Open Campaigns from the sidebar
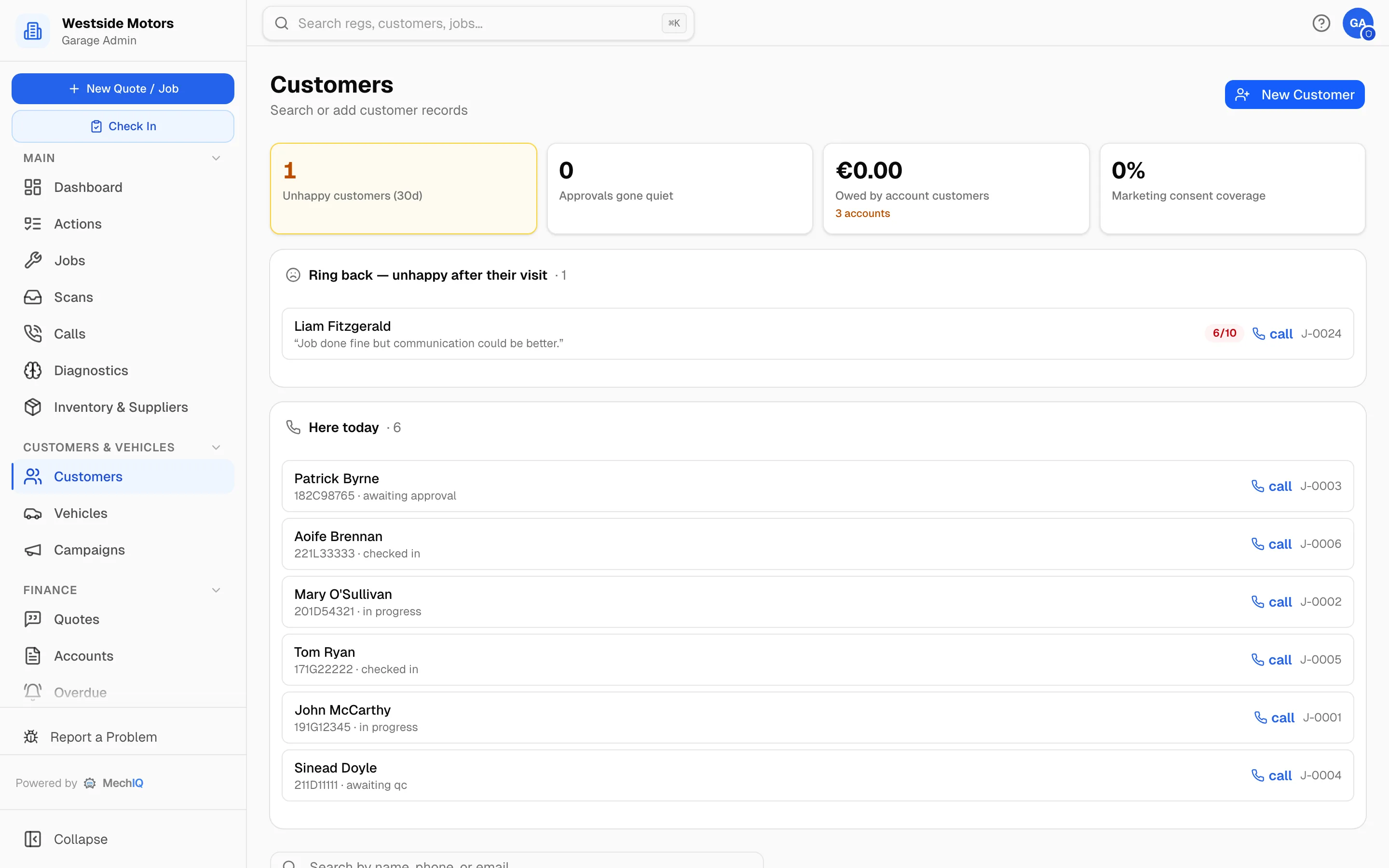Screen dimensions: 1389x868 (123, 550)
